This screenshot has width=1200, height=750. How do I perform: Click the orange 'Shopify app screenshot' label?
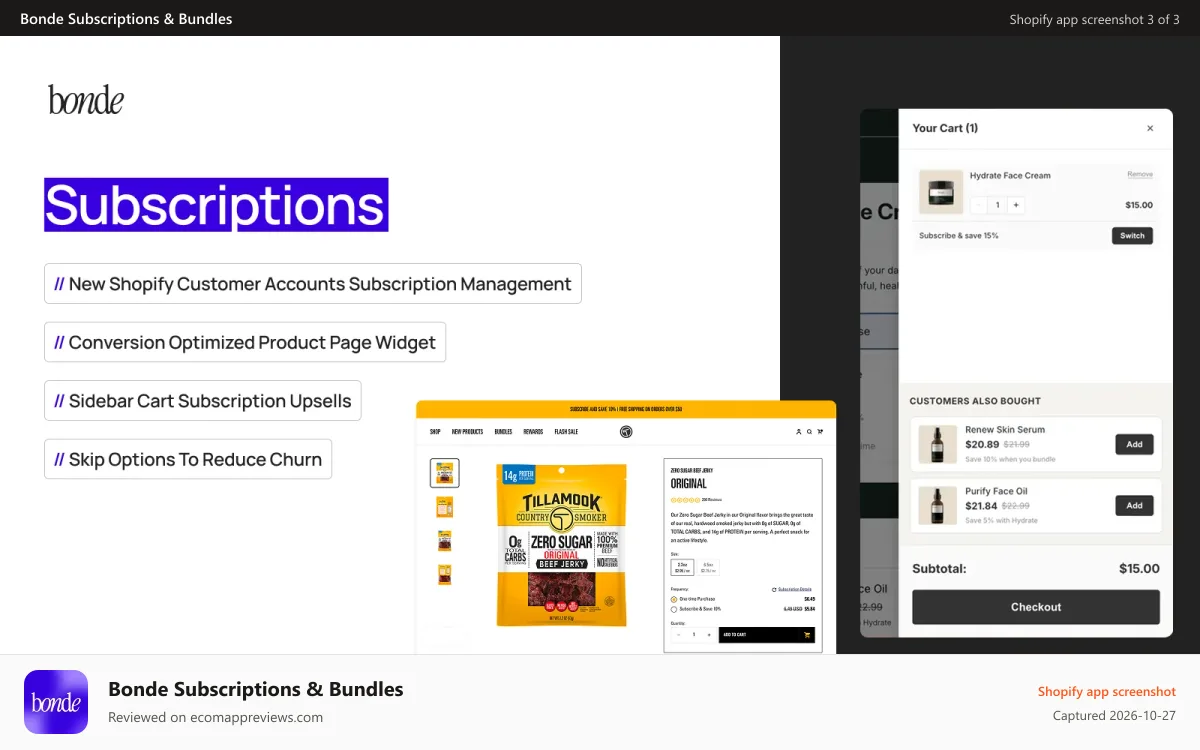(x=1107, y=691)
